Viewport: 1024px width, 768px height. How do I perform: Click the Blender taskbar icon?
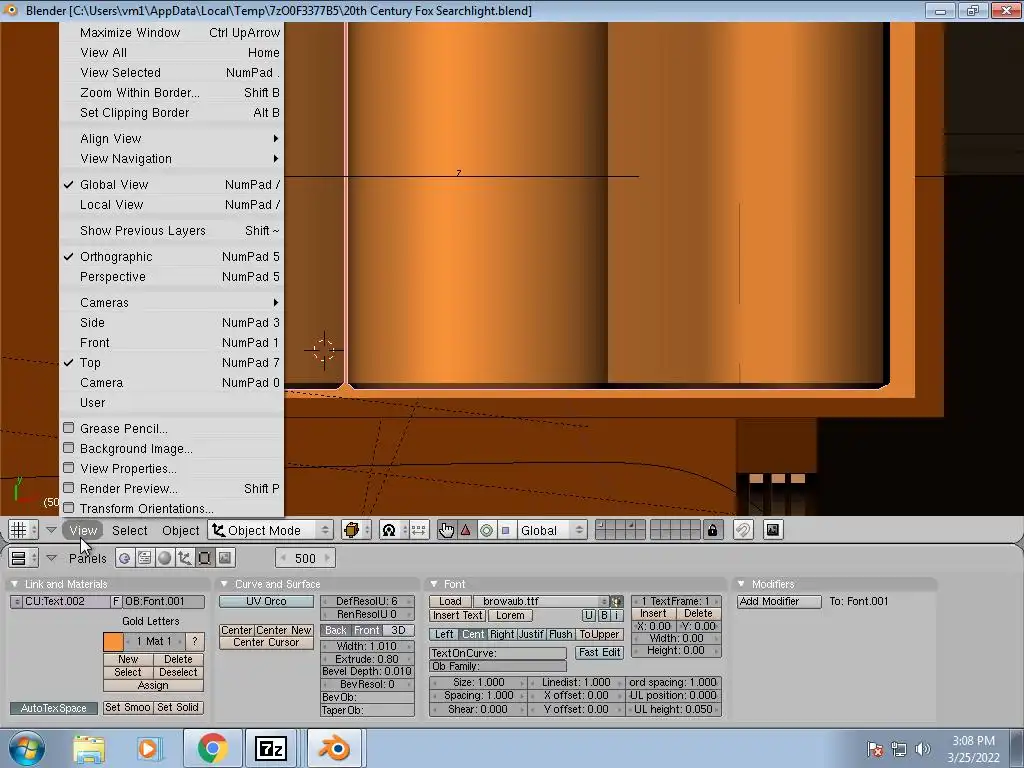pyautogui.click(x=334, y=748)
